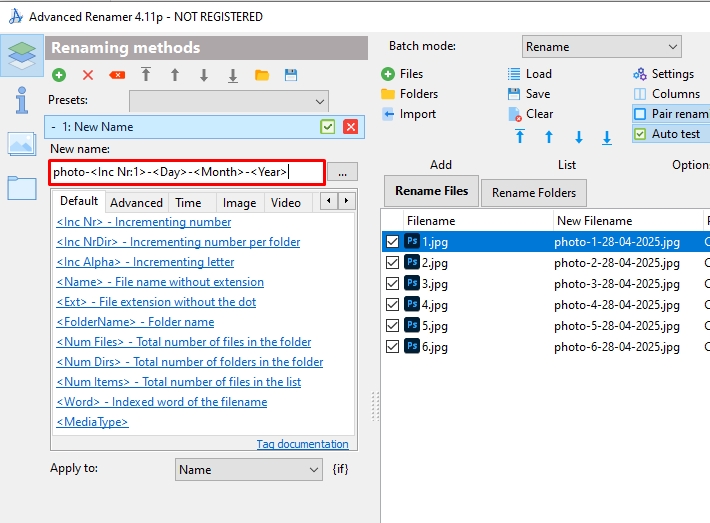Insert the <Inc Alpha> incrementing letter tag

click(145, 262)
